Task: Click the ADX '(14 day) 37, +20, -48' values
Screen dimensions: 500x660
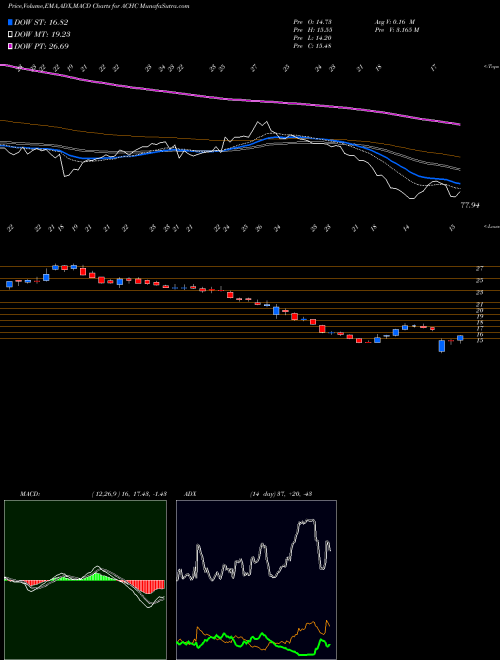Action: point(280,494)
